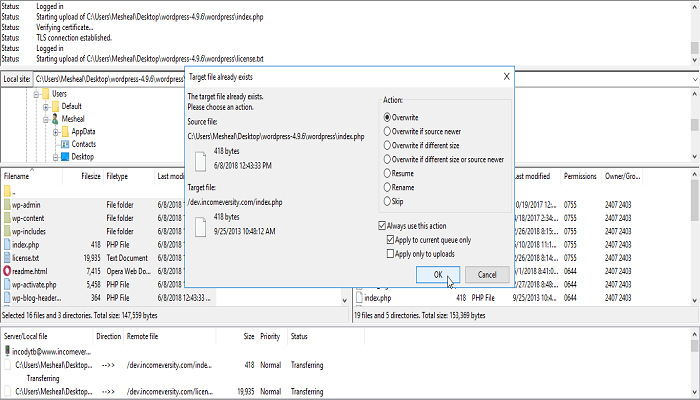This screenshot has width=700, height=400.
Task: Click the queue Status column header
Action: pos(326,337)
